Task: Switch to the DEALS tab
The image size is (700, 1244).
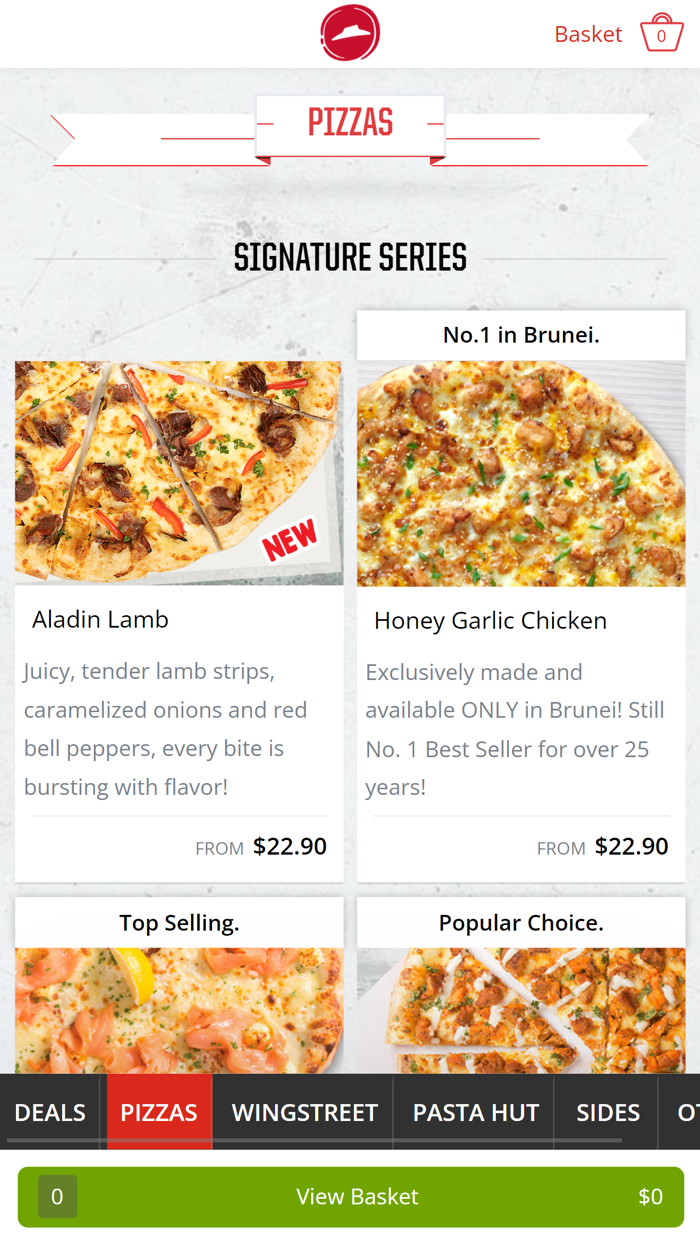Action: pos(49,1112)
